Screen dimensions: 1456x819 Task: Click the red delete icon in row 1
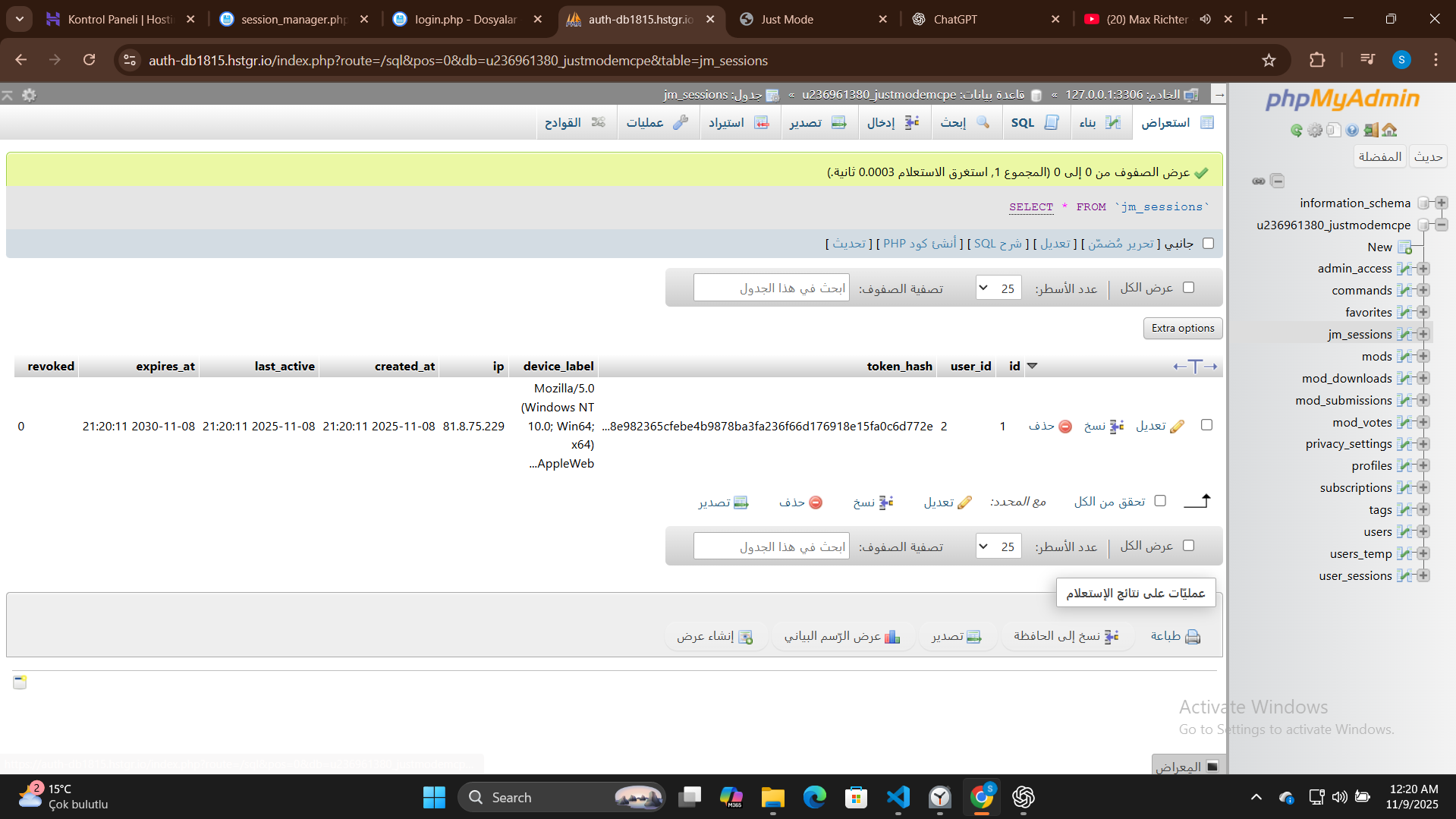pyautogui.click(x=1065, y=427)
